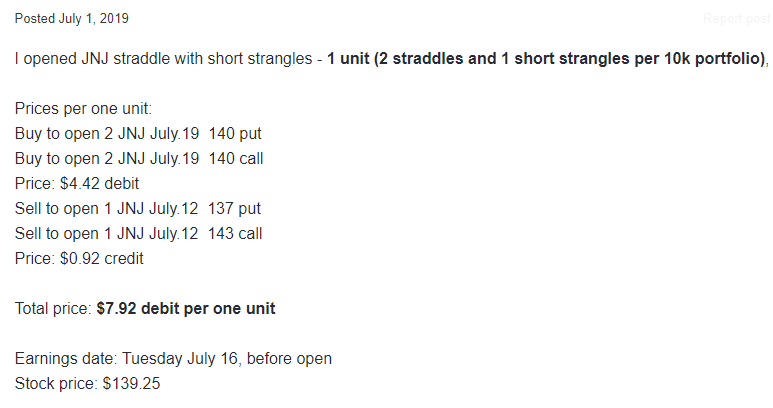Select the "$139.25" stock price value
Image resolution: width=773 pixels, height=408 pixels.
click(132, 383)
